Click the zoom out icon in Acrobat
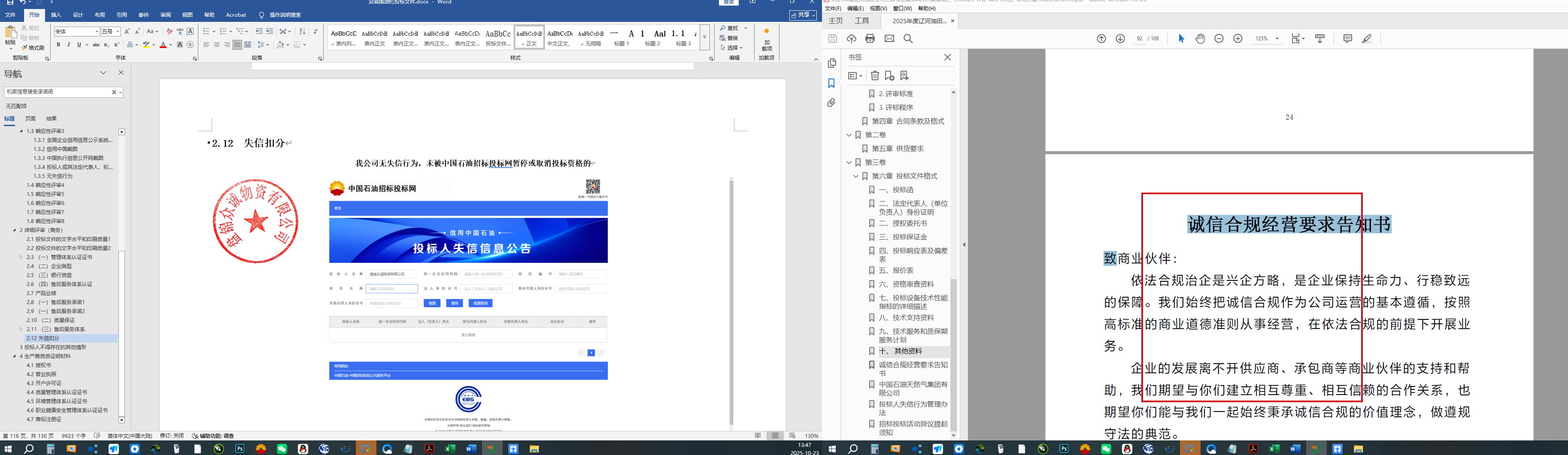The height and width of the screenshot is (455, 1568). coord(1219,39)
